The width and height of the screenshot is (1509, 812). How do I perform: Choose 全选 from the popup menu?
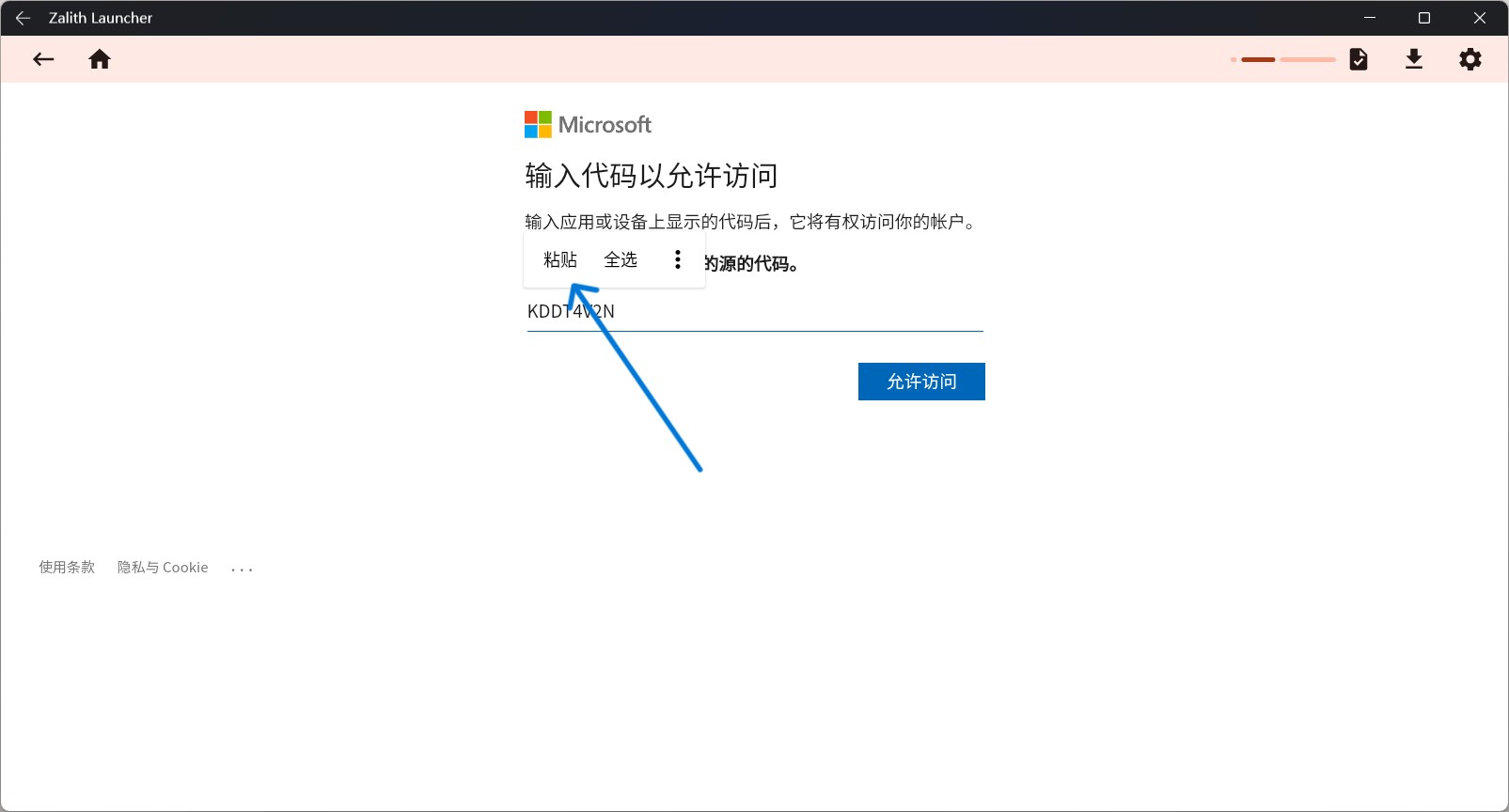point(621,259)
